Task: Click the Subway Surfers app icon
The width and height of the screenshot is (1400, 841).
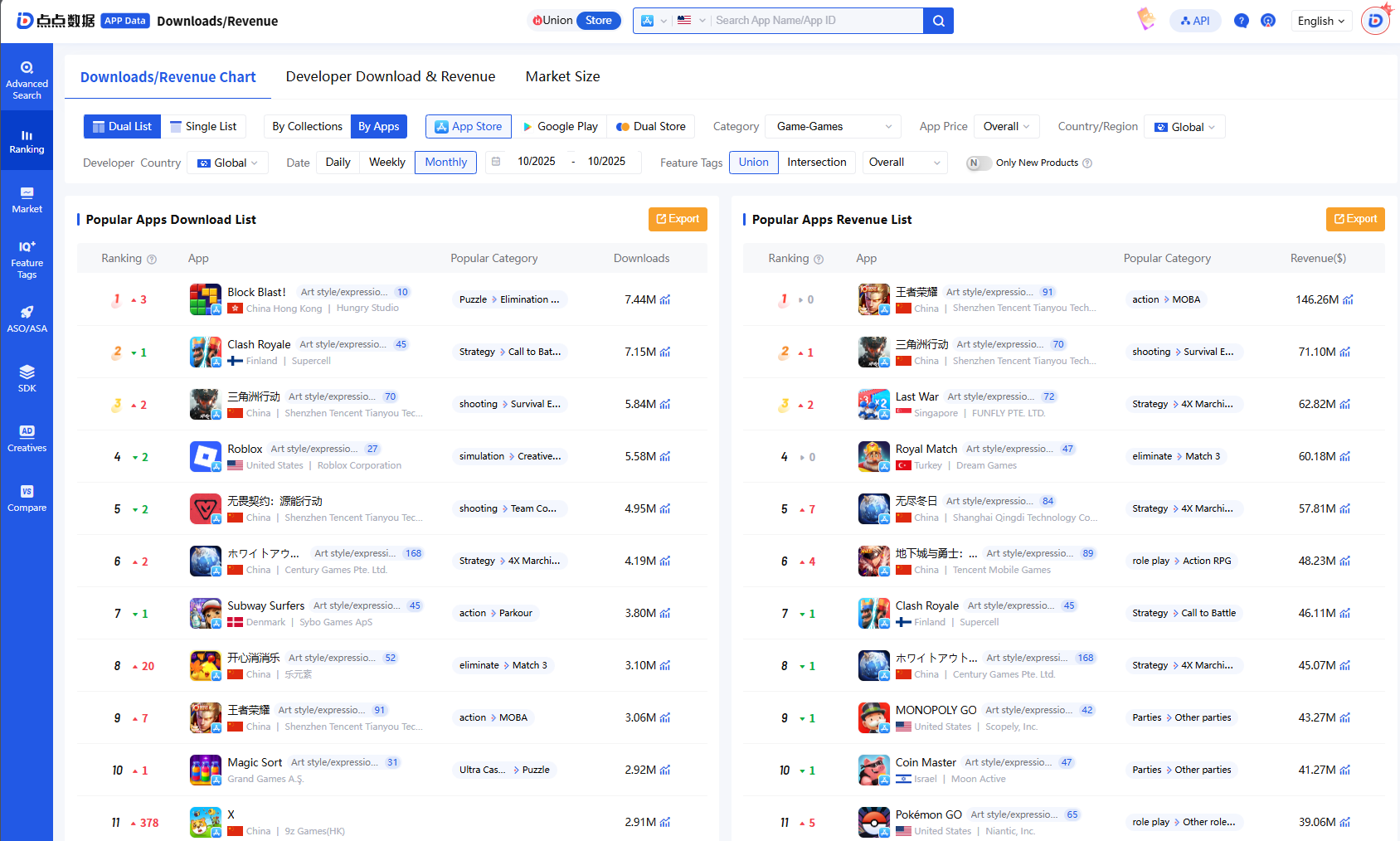Action: coord(205,613)
